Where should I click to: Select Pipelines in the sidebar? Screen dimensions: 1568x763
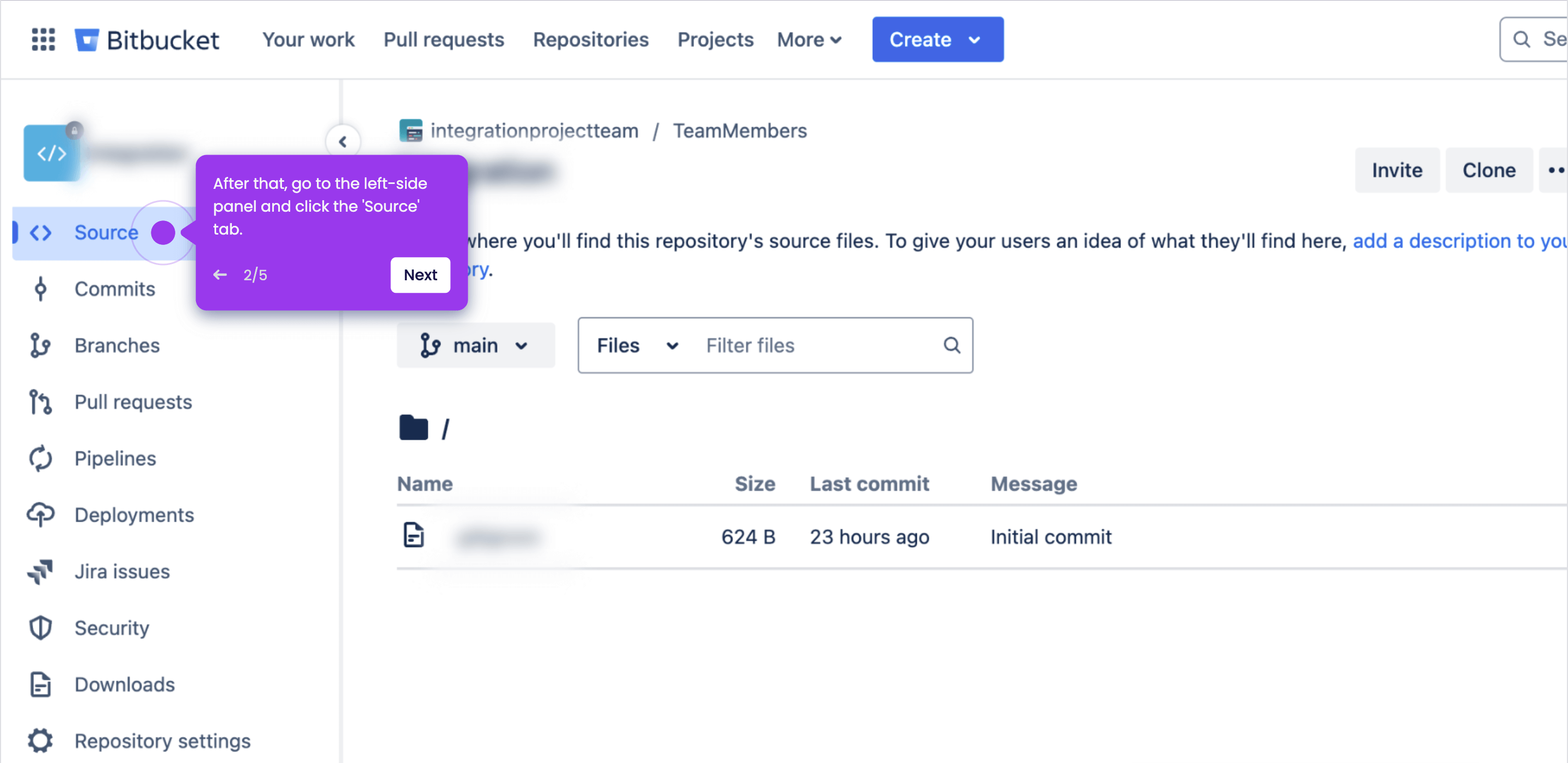[115, 459]
